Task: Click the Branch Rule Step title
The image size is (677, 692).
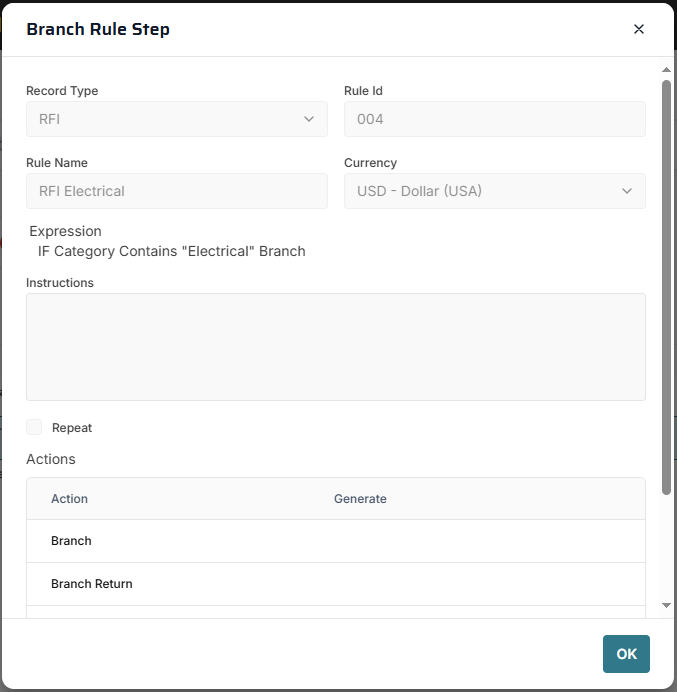Action: click(x=98, y=29)
